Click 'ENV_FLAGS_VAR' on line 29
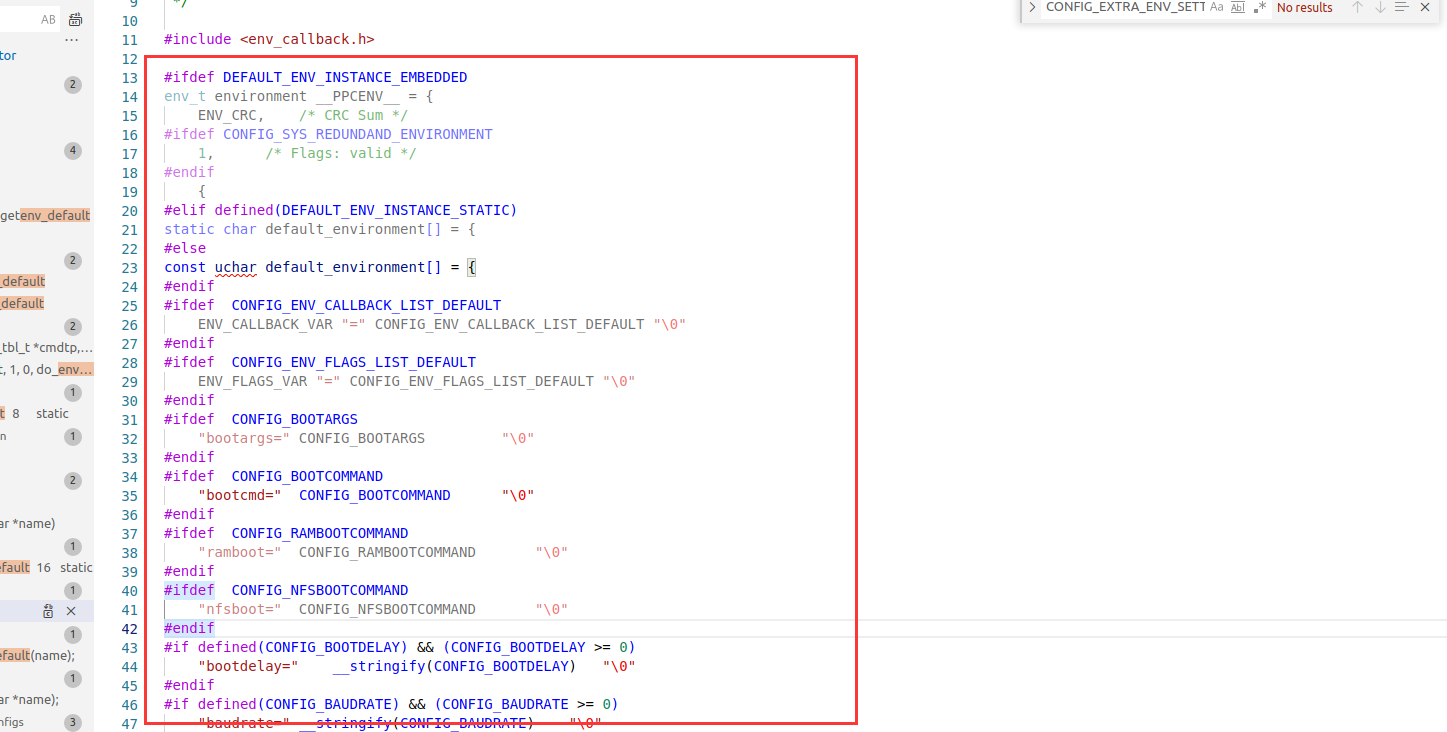The image size is (1447, 732). pos(253,382)
